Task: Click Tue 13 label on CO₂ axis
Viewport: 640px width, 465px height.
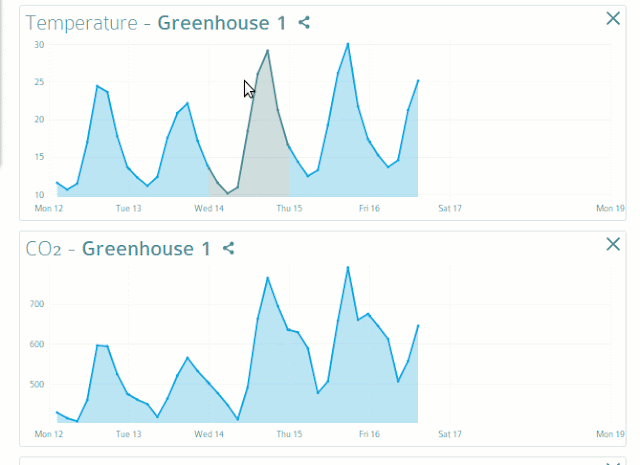Action: (x=128, y=435)
